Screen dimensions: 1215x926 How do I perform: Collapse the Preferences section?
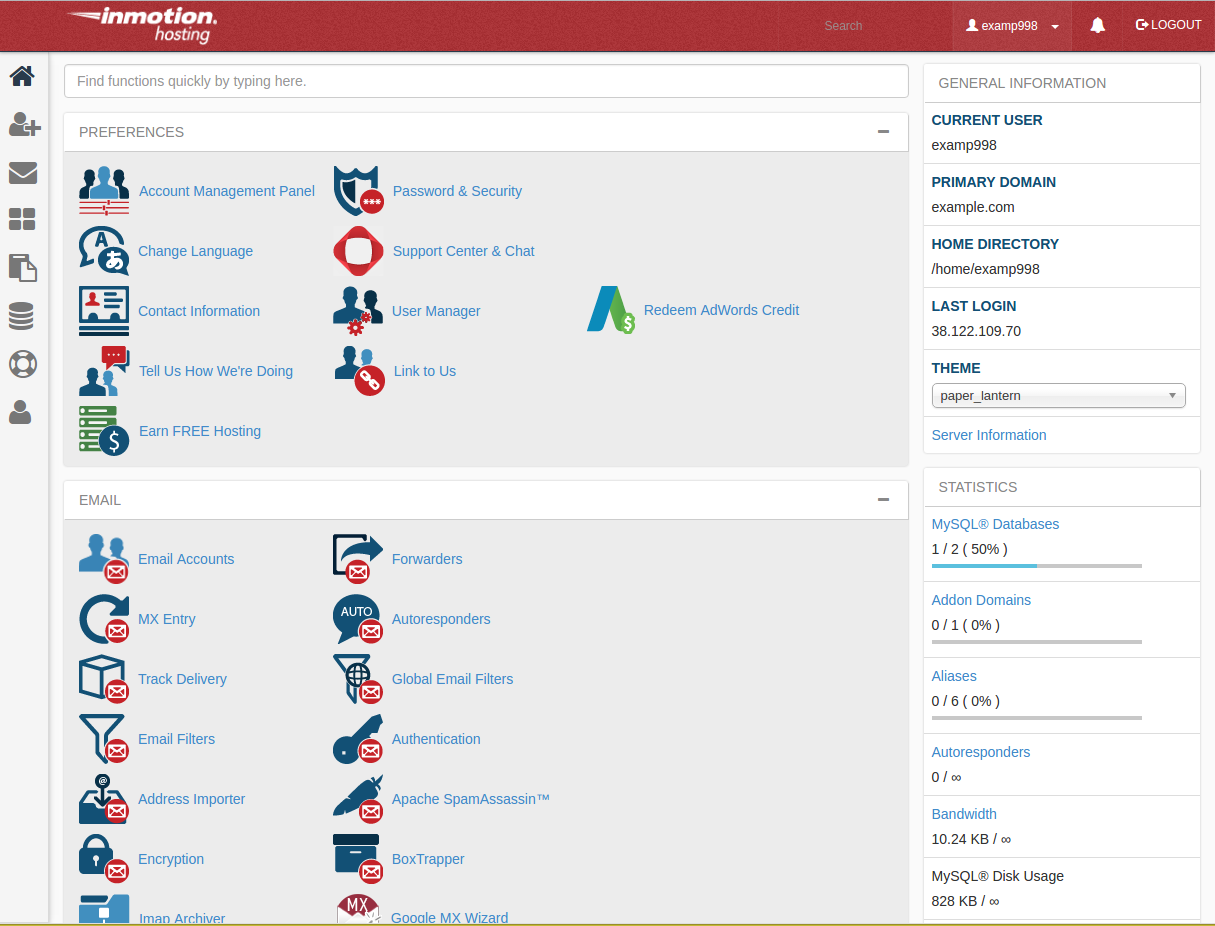pyautogui.click(x=883, y=132)
